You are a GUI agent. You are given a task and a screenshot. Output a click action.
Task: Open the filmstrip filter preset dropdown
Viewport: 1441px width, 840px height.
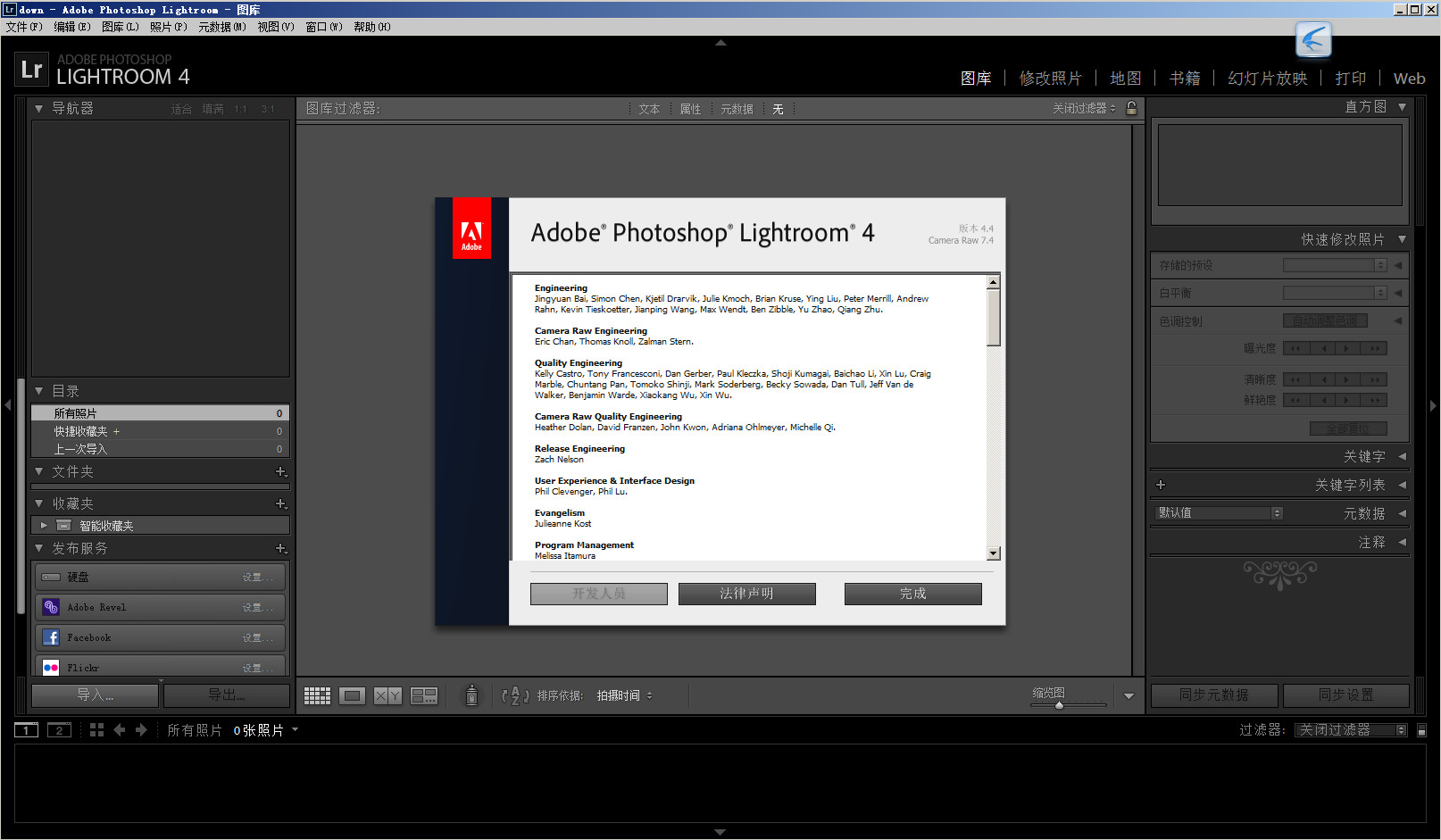[1352, 730]
